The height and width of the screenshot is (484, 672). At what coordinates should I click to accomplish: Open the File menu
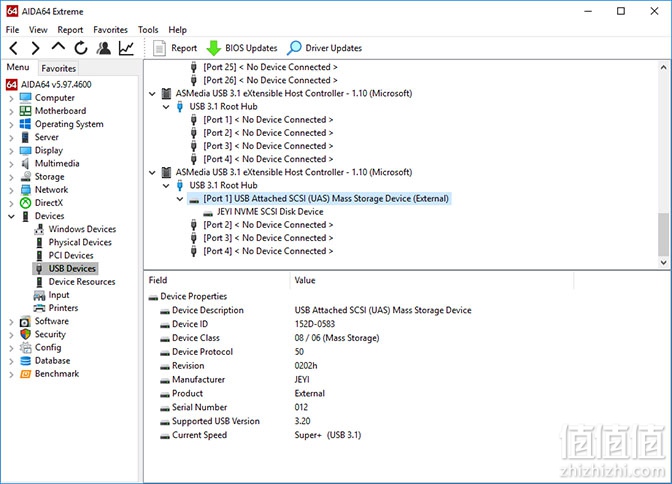[12, 30]
